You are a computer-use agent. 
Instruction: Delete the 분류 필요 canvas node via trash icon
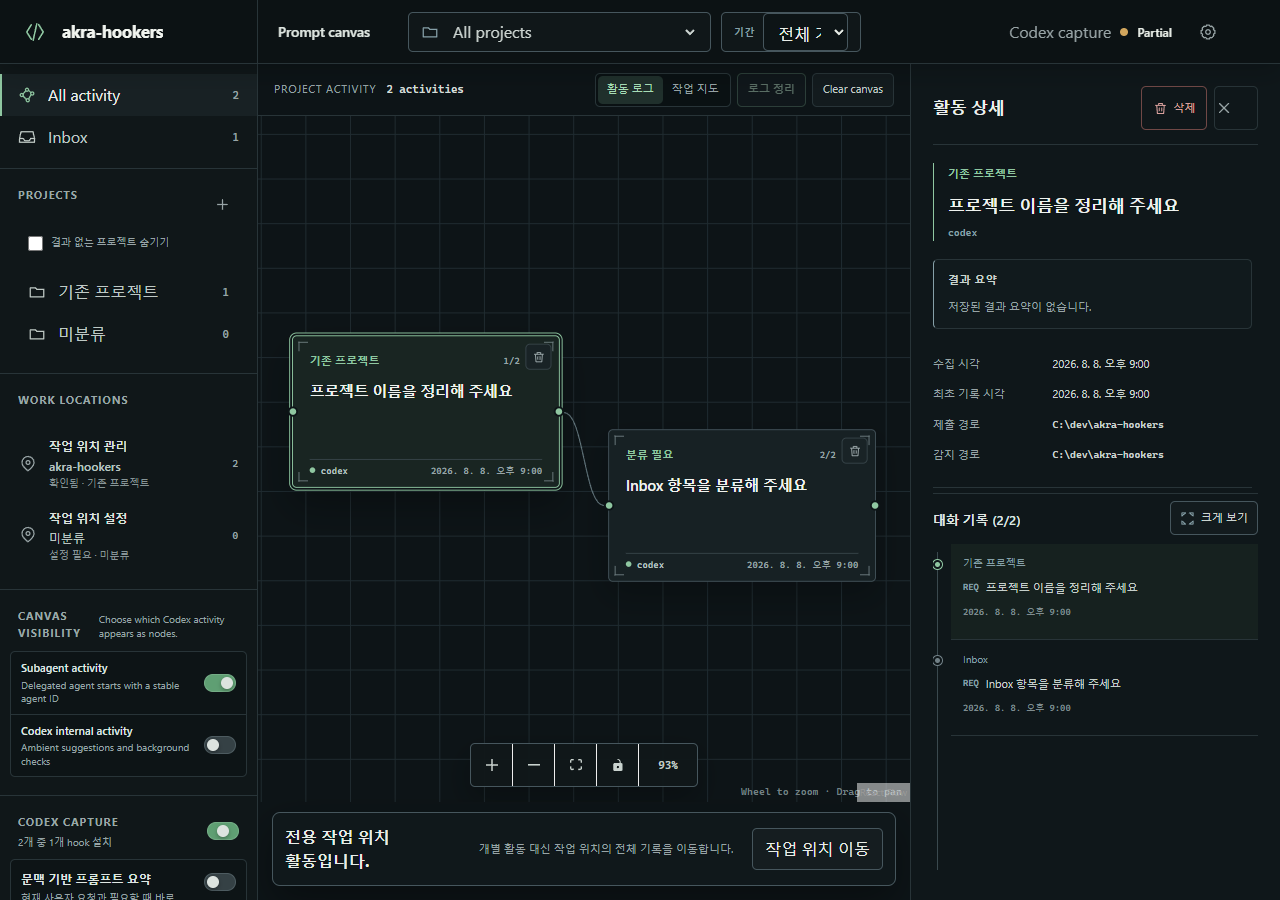(855, 451)
